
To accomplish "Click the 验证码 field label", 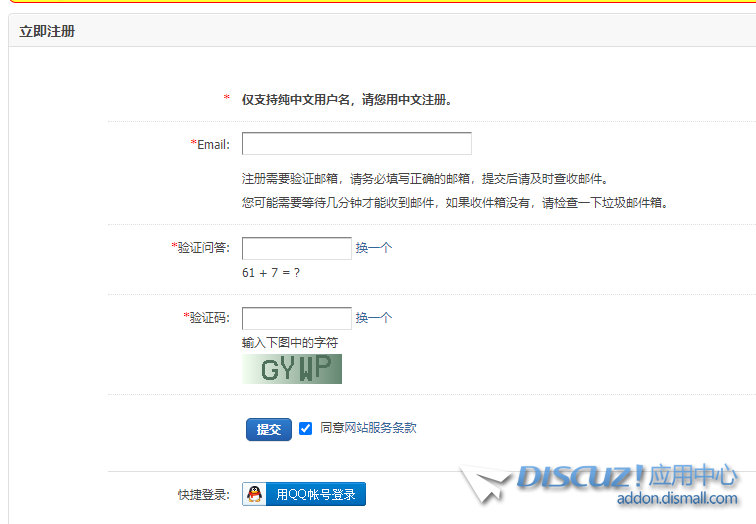I will (206, 318).
